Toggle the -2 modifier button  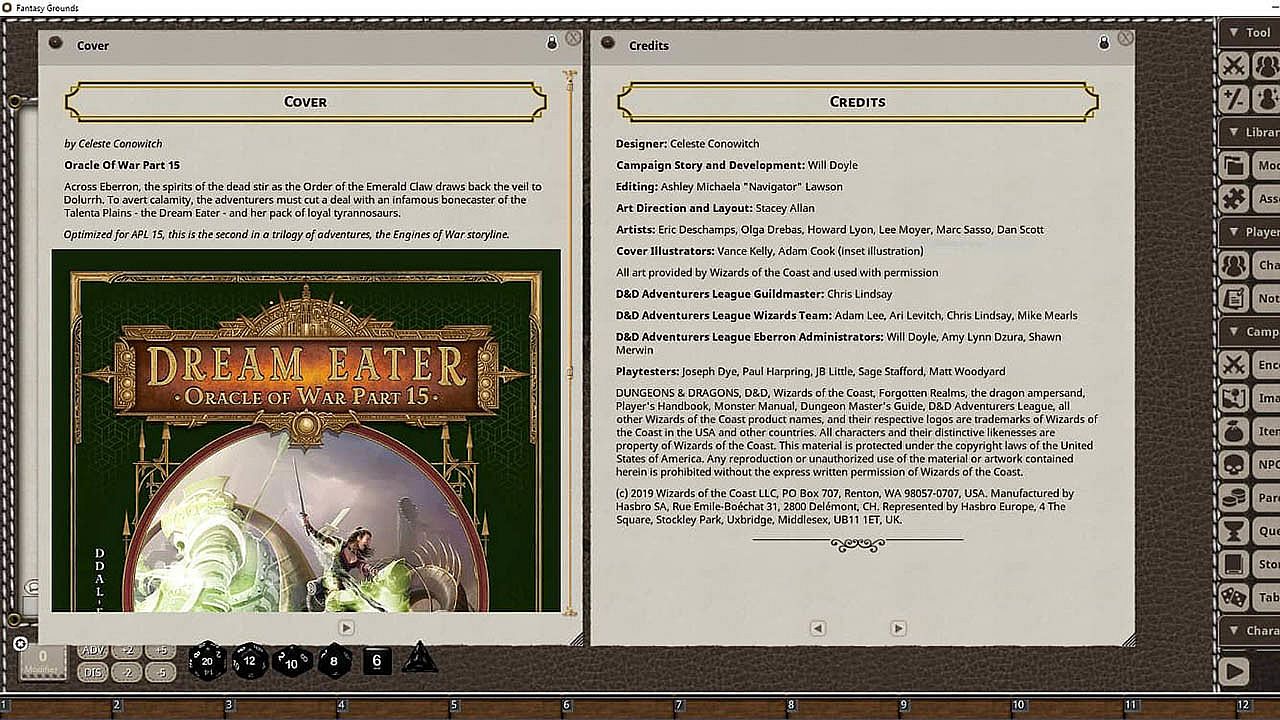tap(127, 672)
